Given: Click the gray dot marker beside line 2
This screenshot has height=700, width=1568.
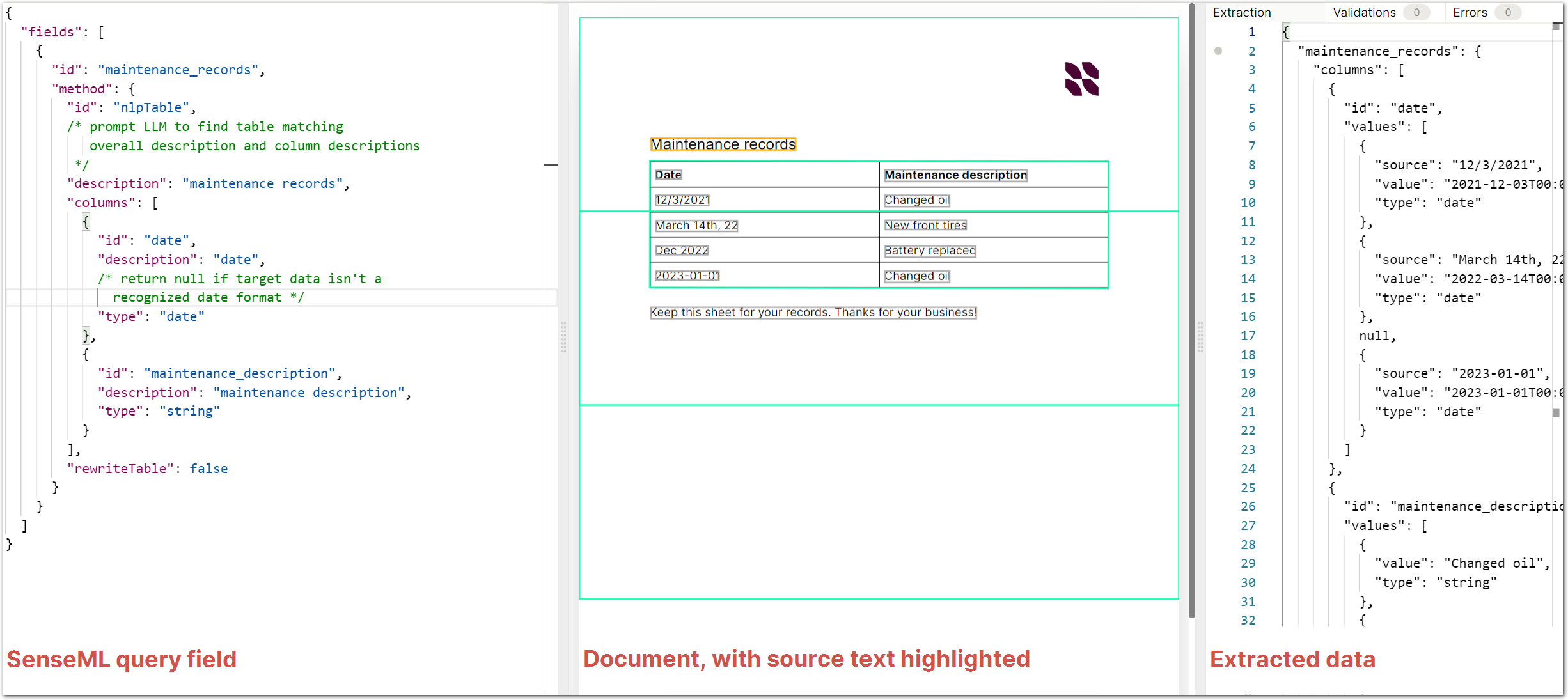Looking at the screenshot, I should 1218,51.
